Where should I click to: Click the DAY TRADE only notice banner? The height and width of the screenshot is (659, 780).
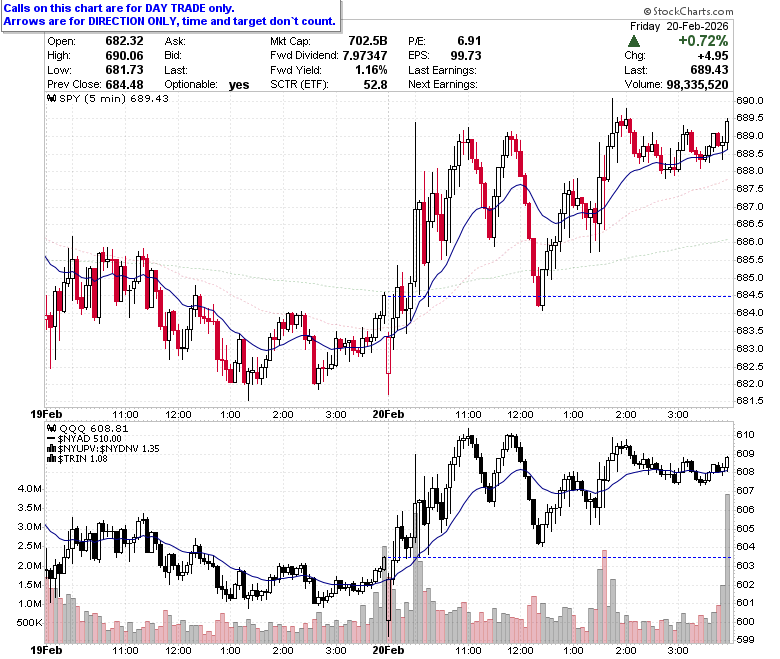point(171,15)
